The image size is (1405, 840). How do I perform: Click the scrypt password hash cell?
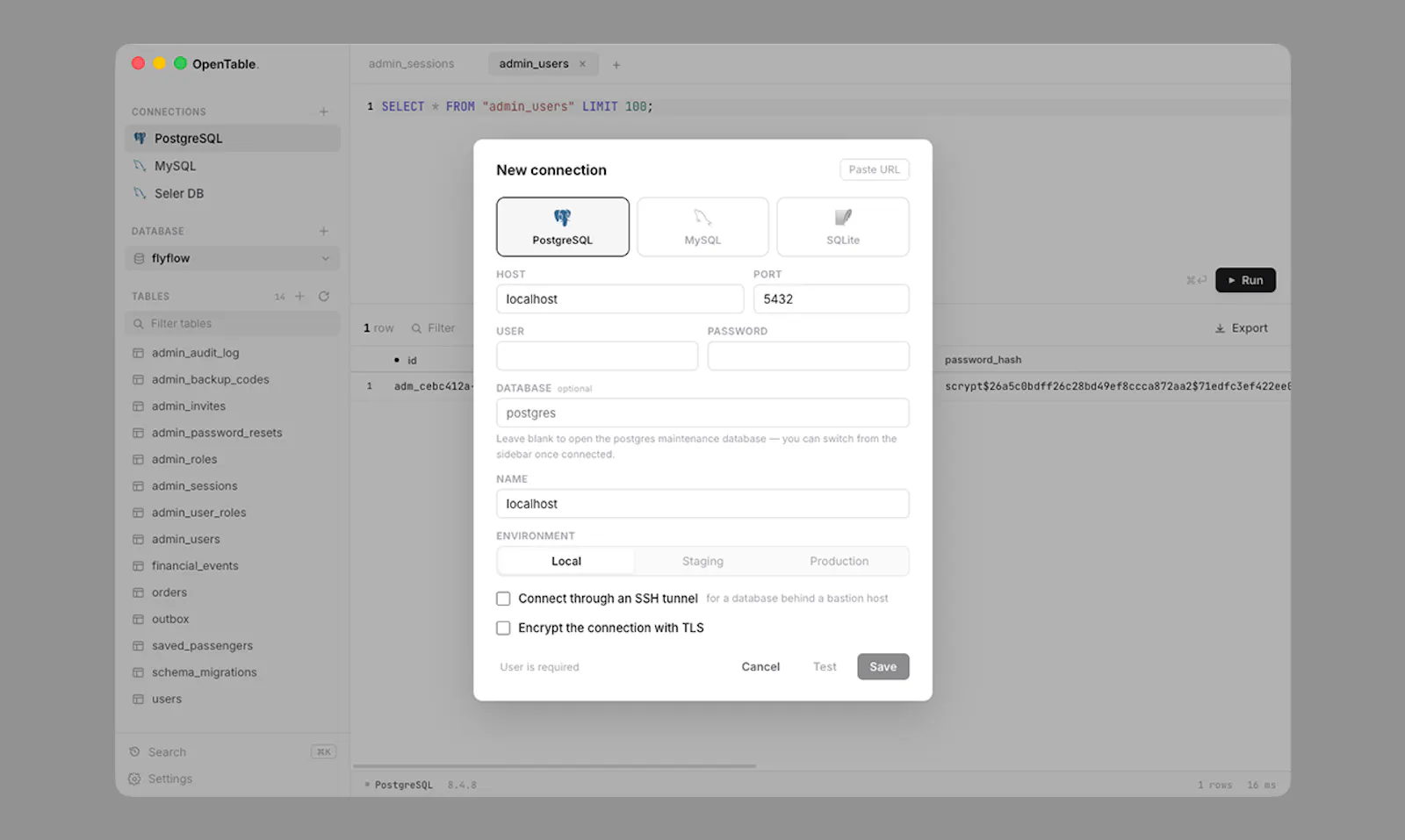[x=1117, y=386]
